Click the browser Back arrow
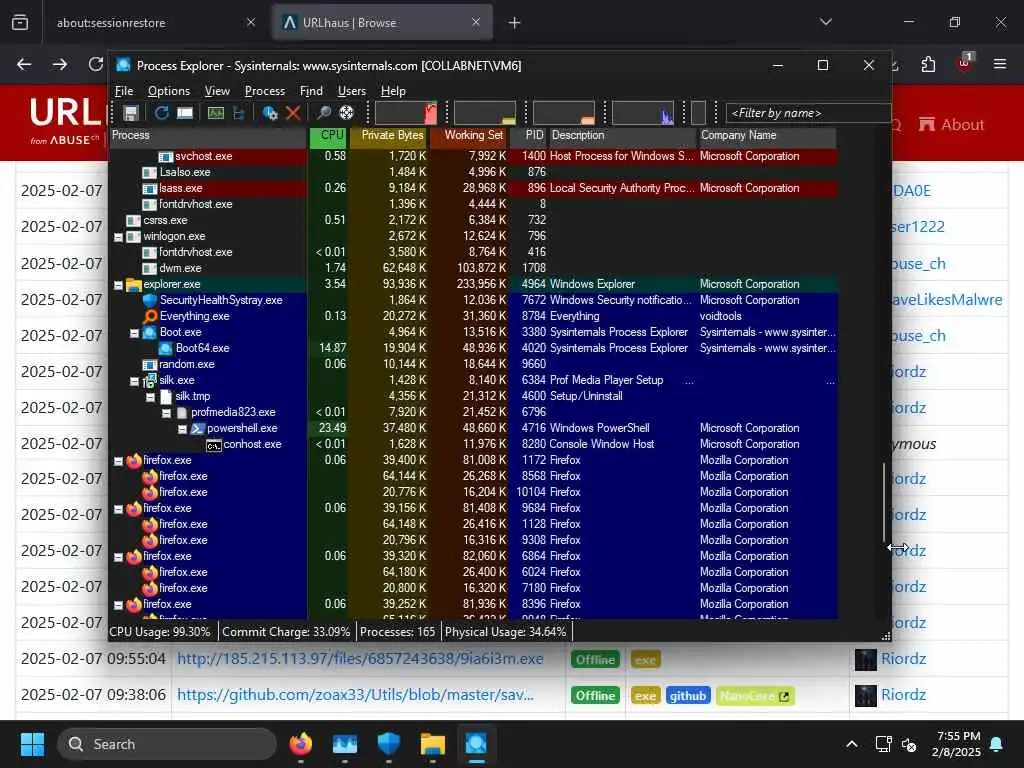Viewport: 1024px width, 768px height. (24, 64)
